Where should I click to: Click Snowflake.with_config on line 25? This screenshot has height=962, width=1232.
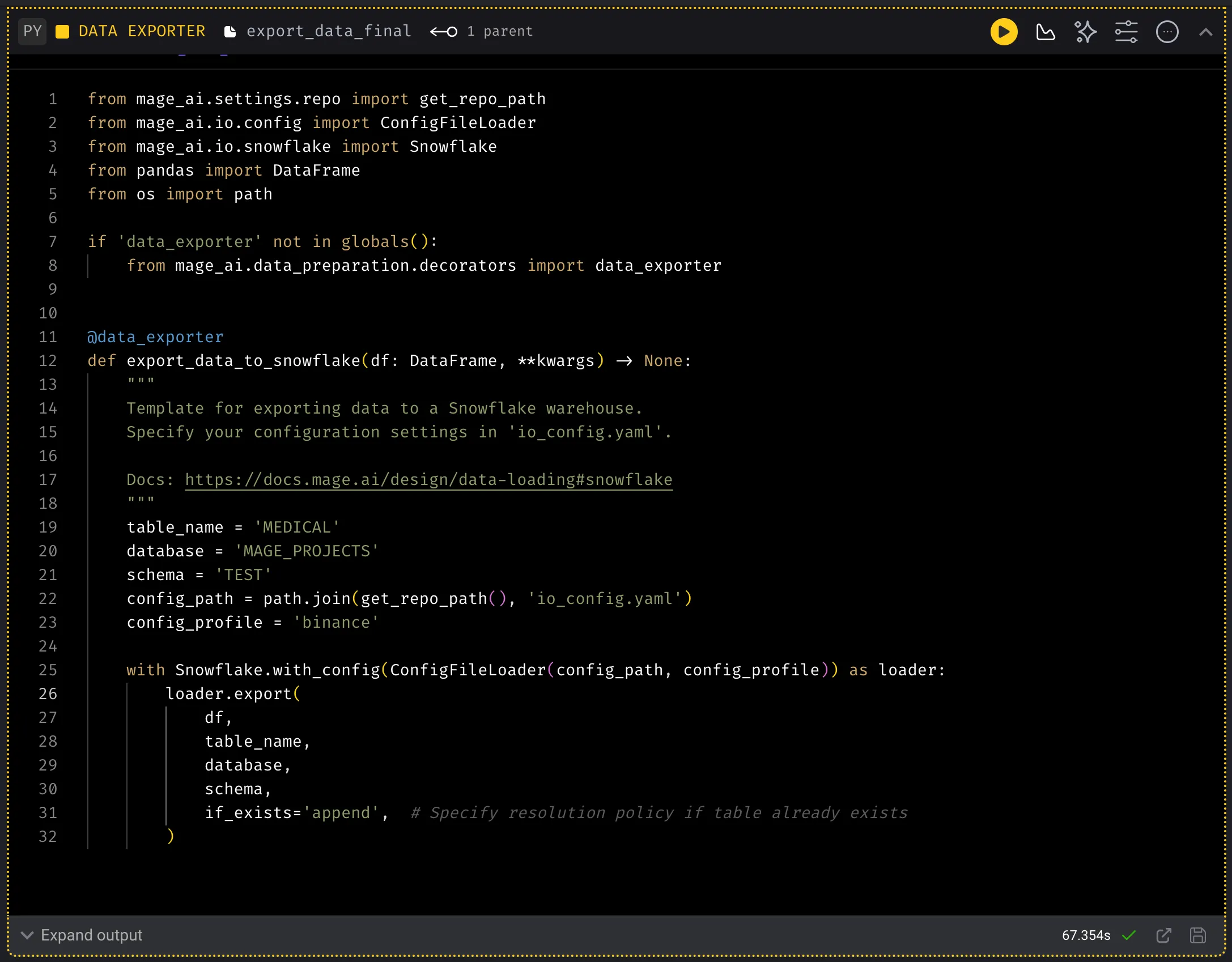click(277, 670)
